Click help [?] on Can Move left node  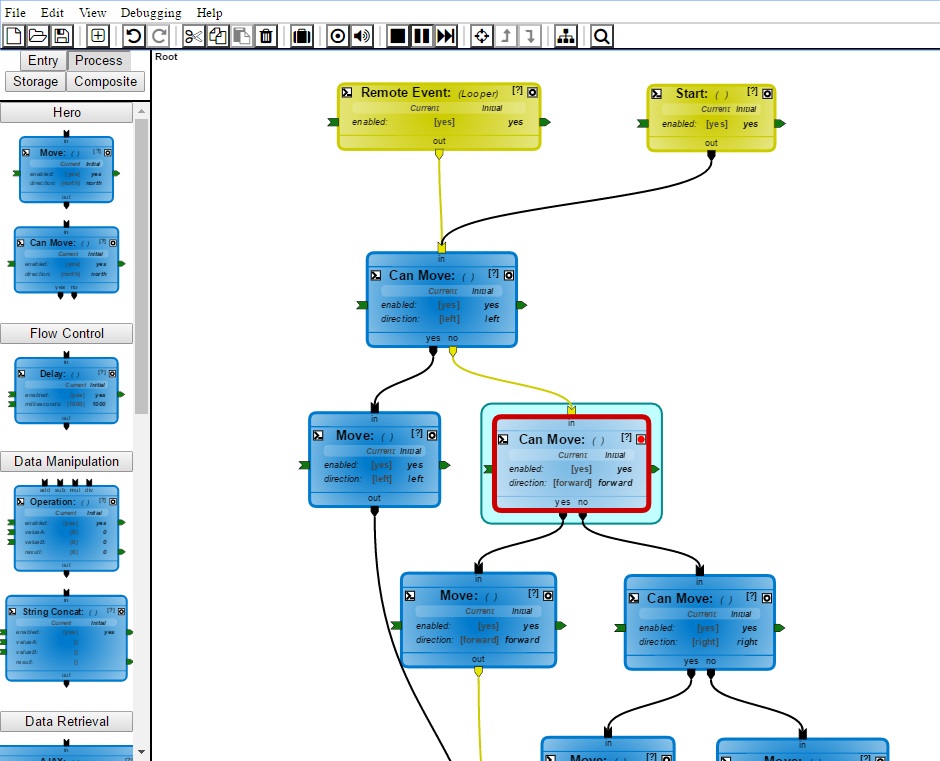point(493,273)
